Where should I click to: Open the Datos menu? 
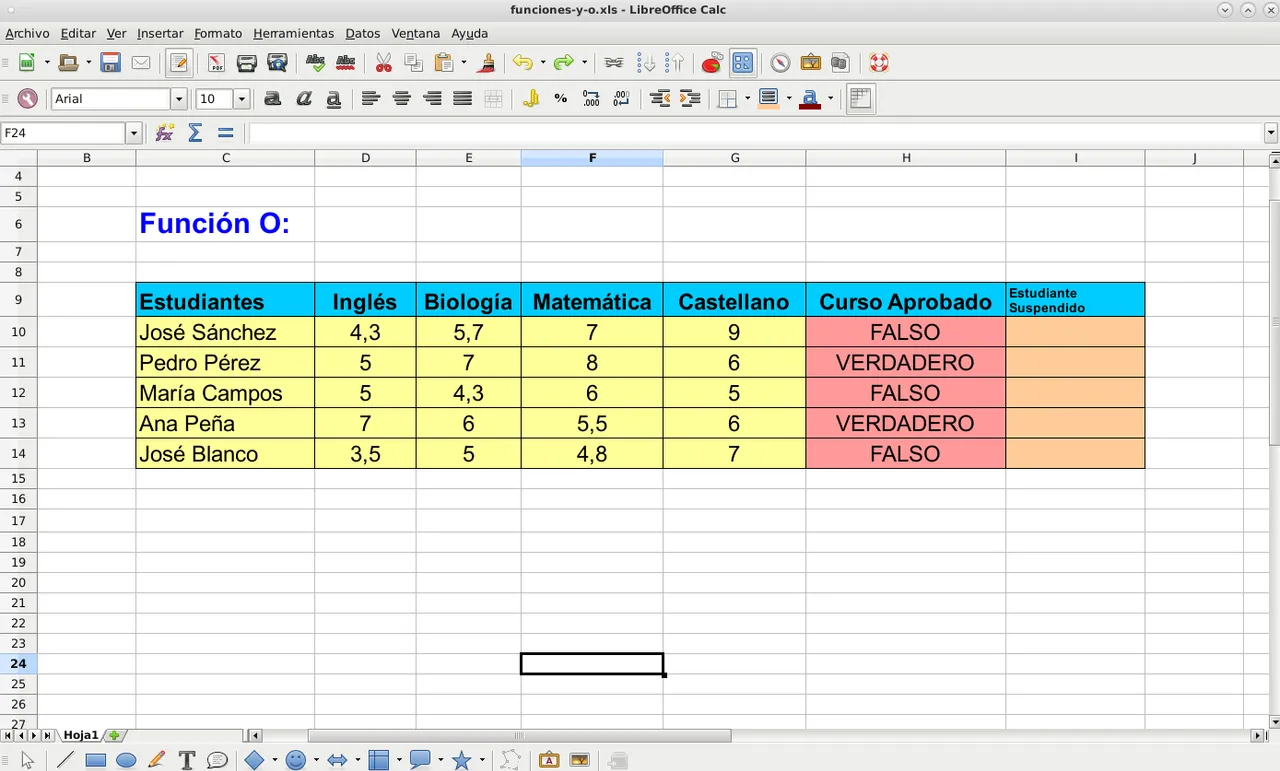click(362, 33)
